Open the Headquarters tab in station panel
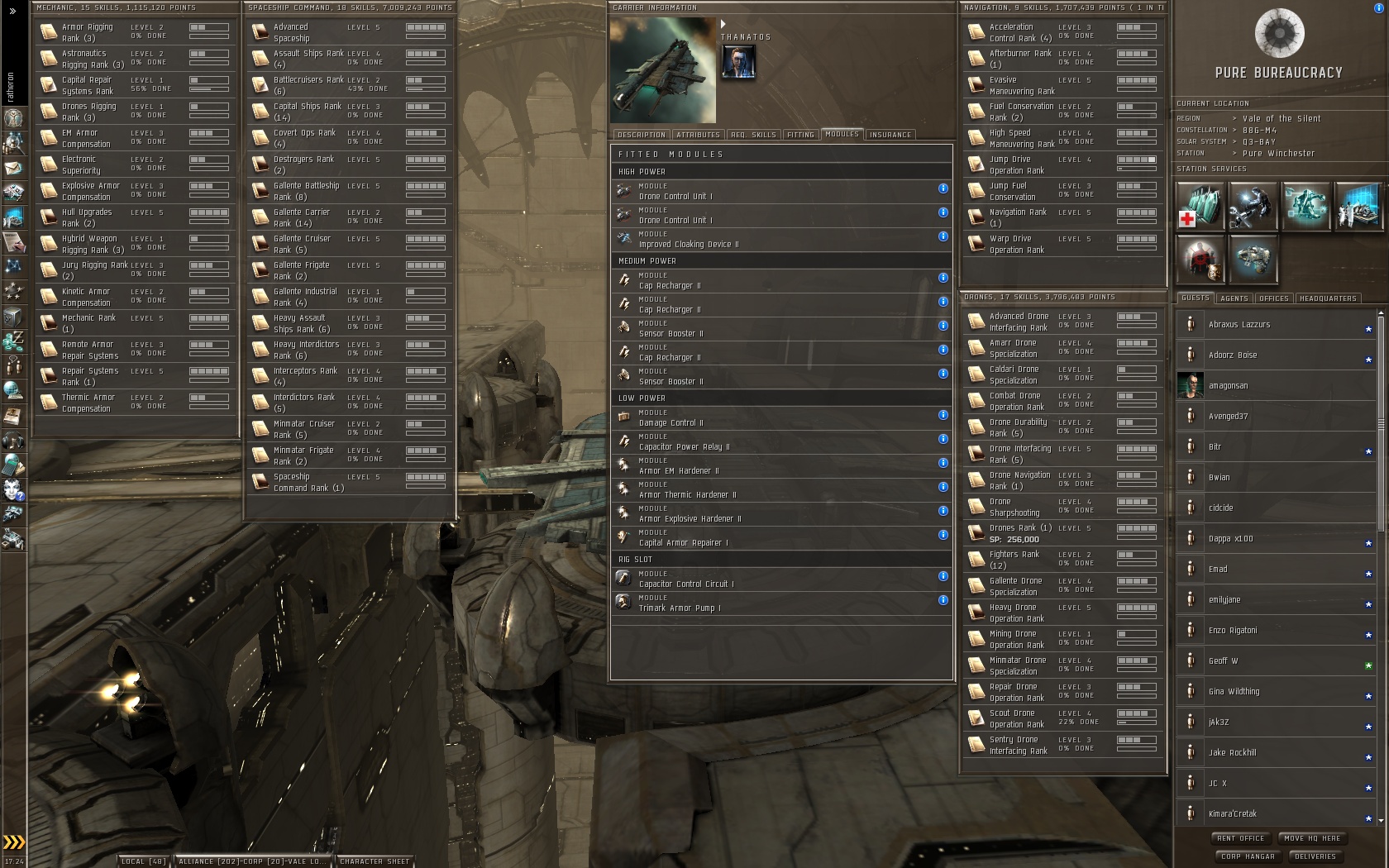 coord(1328,298)
